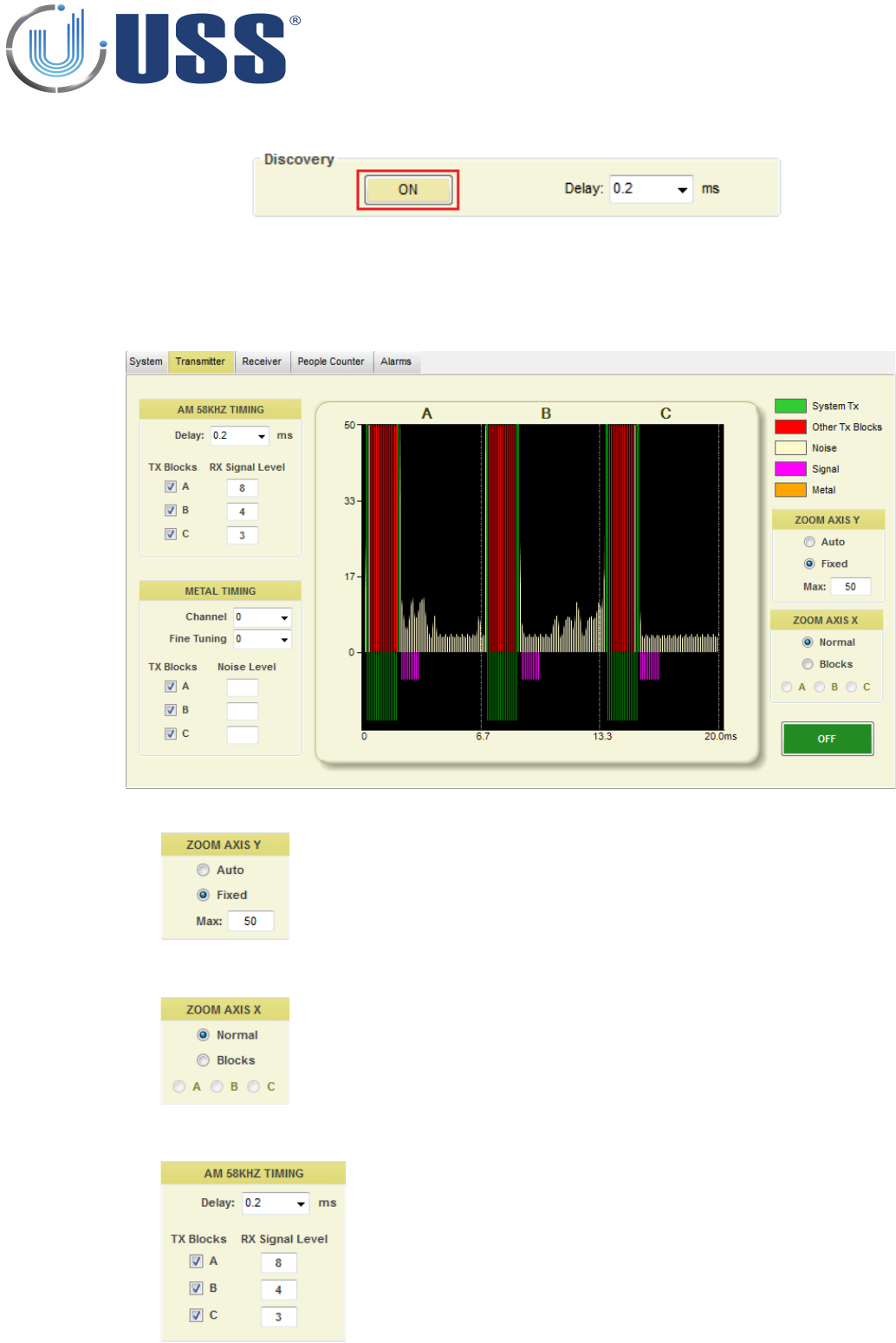Open the Receiver tab
Image resolution: width=896 pixels, height=1343 pixels.
[262, 362]
